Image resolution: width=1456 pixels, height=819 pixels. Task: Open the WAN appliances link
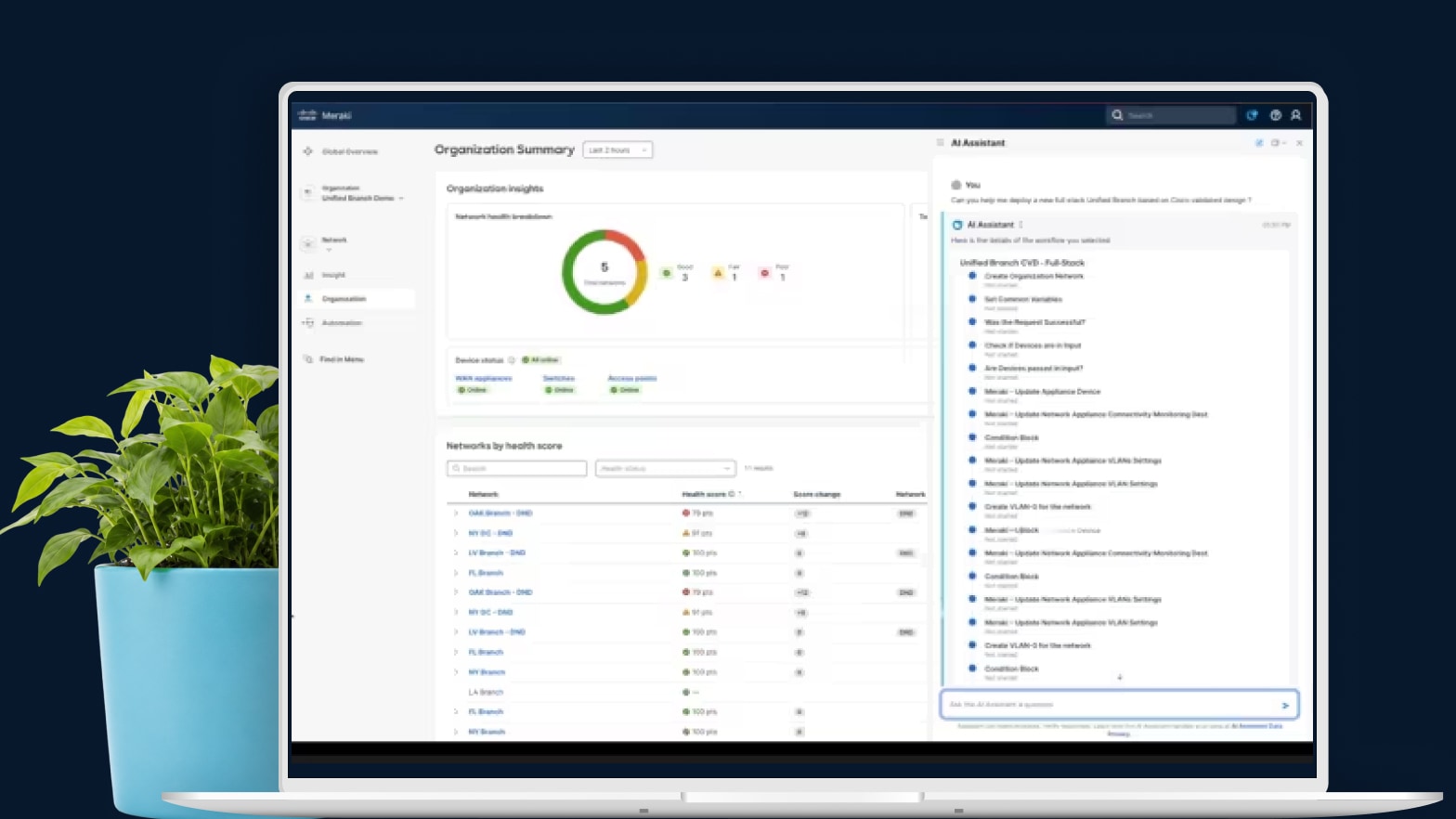click(x=484, y=379)
